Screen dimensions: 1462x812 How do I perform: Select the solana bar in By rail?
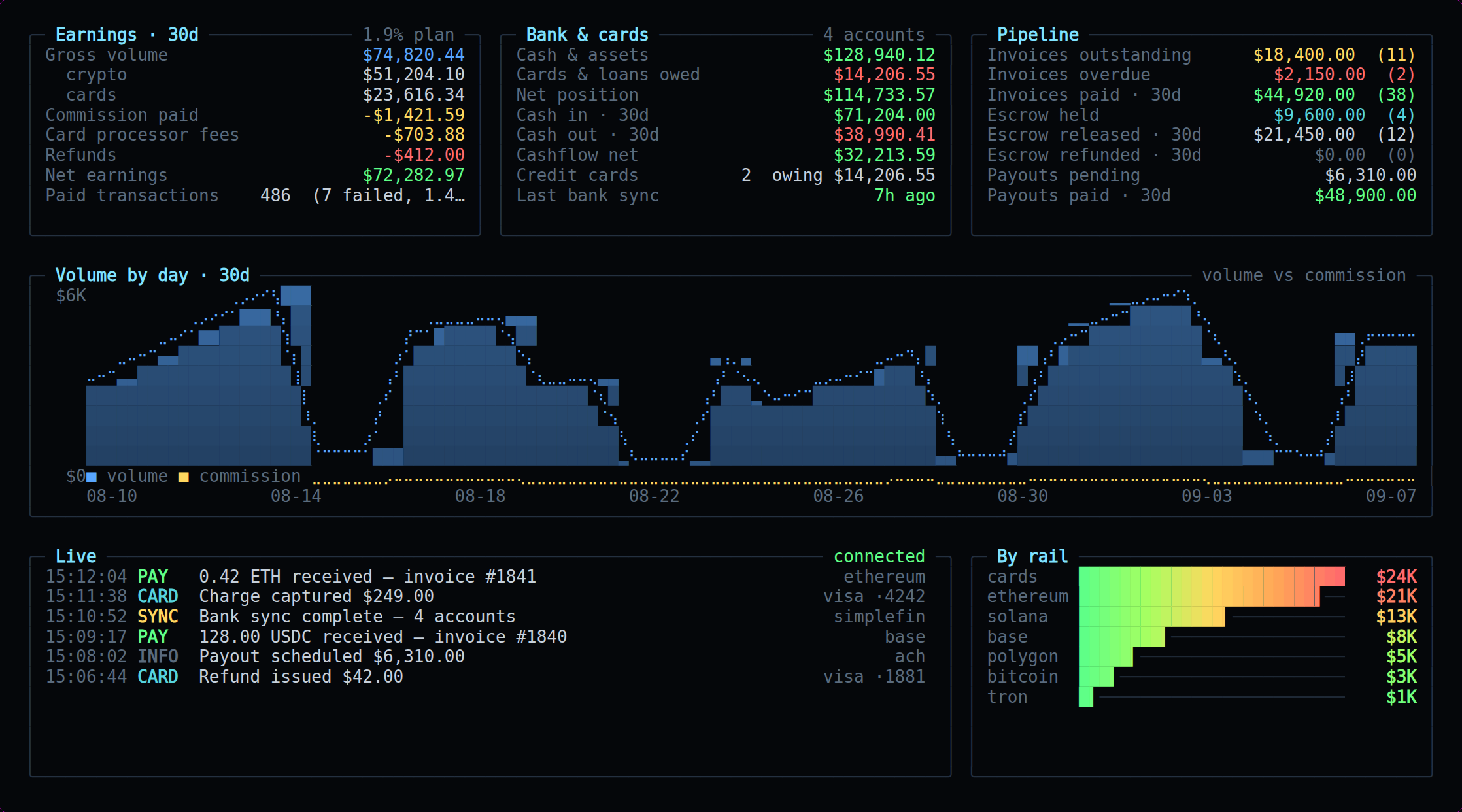pos(1151,617)
